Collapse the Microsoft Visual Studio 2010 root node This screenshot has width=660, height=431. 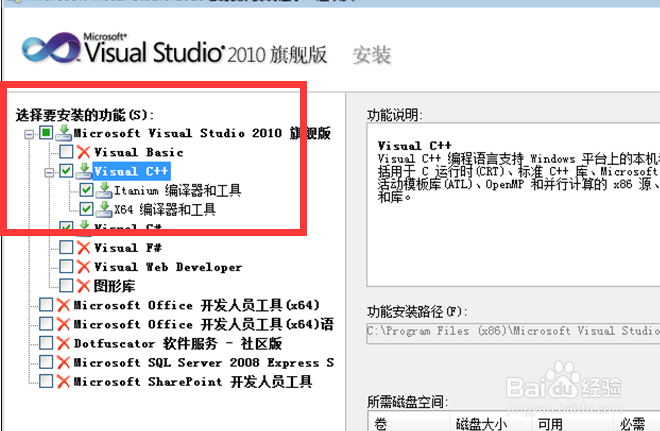pyautogui.click(x=29, y=134)
